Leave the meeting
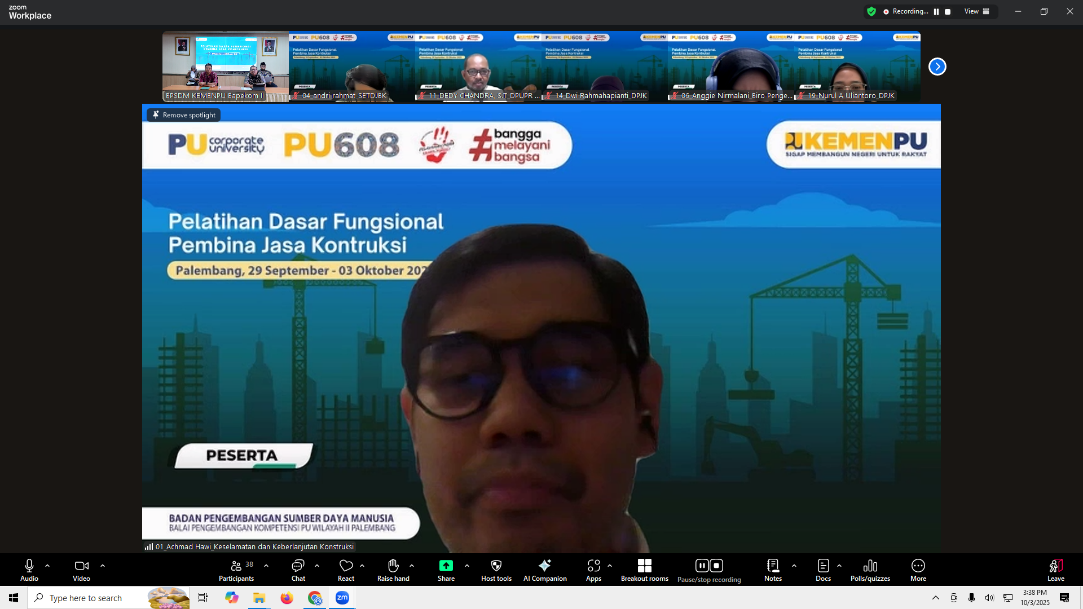1083x609 pixels. [x=1055, y=567]
